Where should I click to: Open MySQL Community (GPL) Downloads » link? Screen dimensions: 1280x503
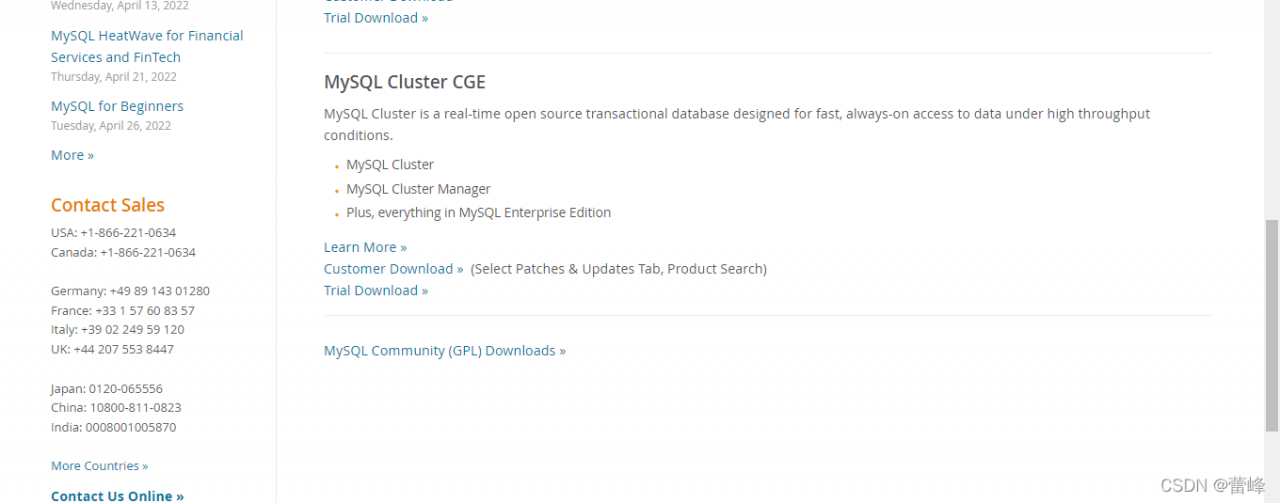click(x=444, y=351)
